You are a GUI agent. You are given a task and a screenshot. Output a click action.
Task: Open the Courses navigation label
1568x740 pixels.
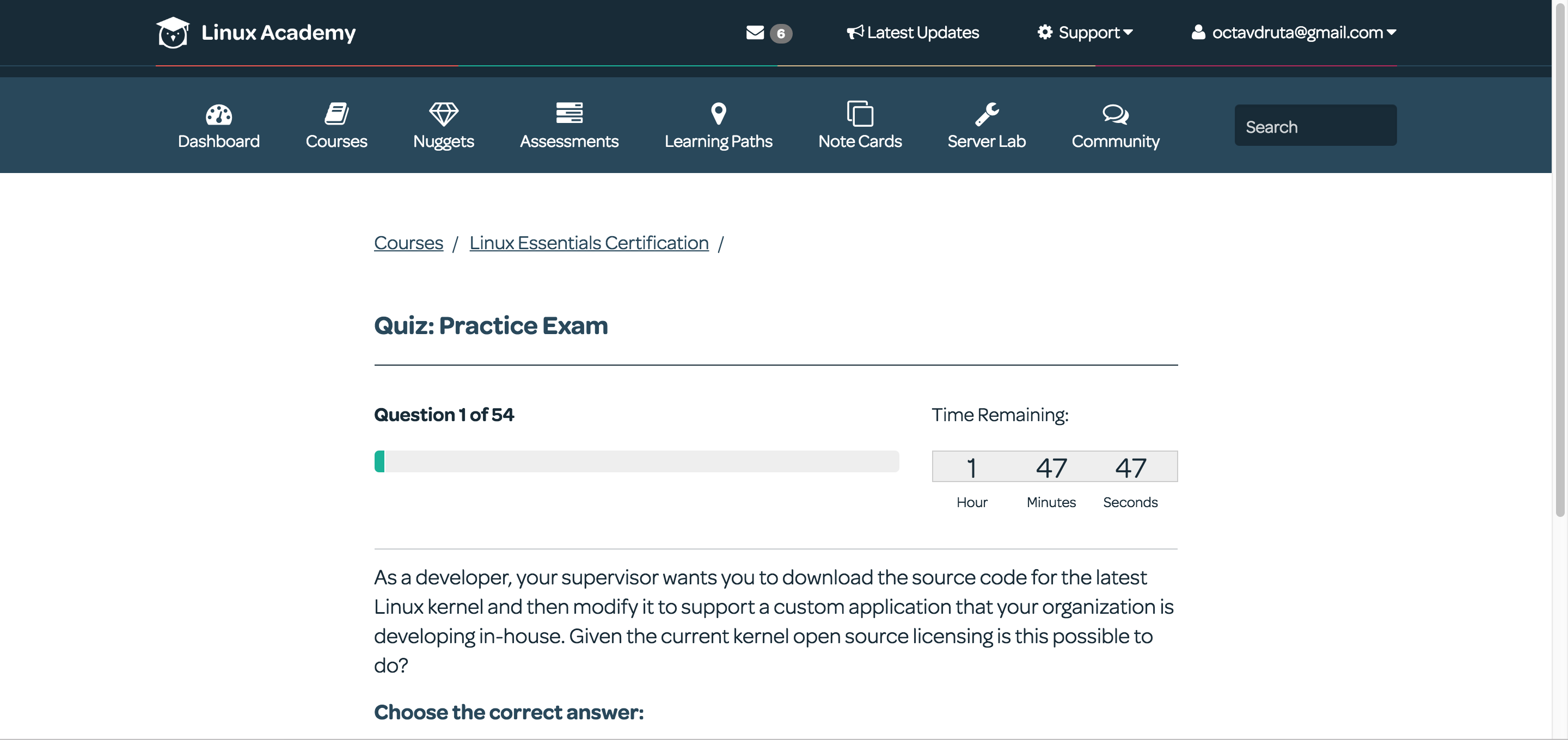coord(336,141)
